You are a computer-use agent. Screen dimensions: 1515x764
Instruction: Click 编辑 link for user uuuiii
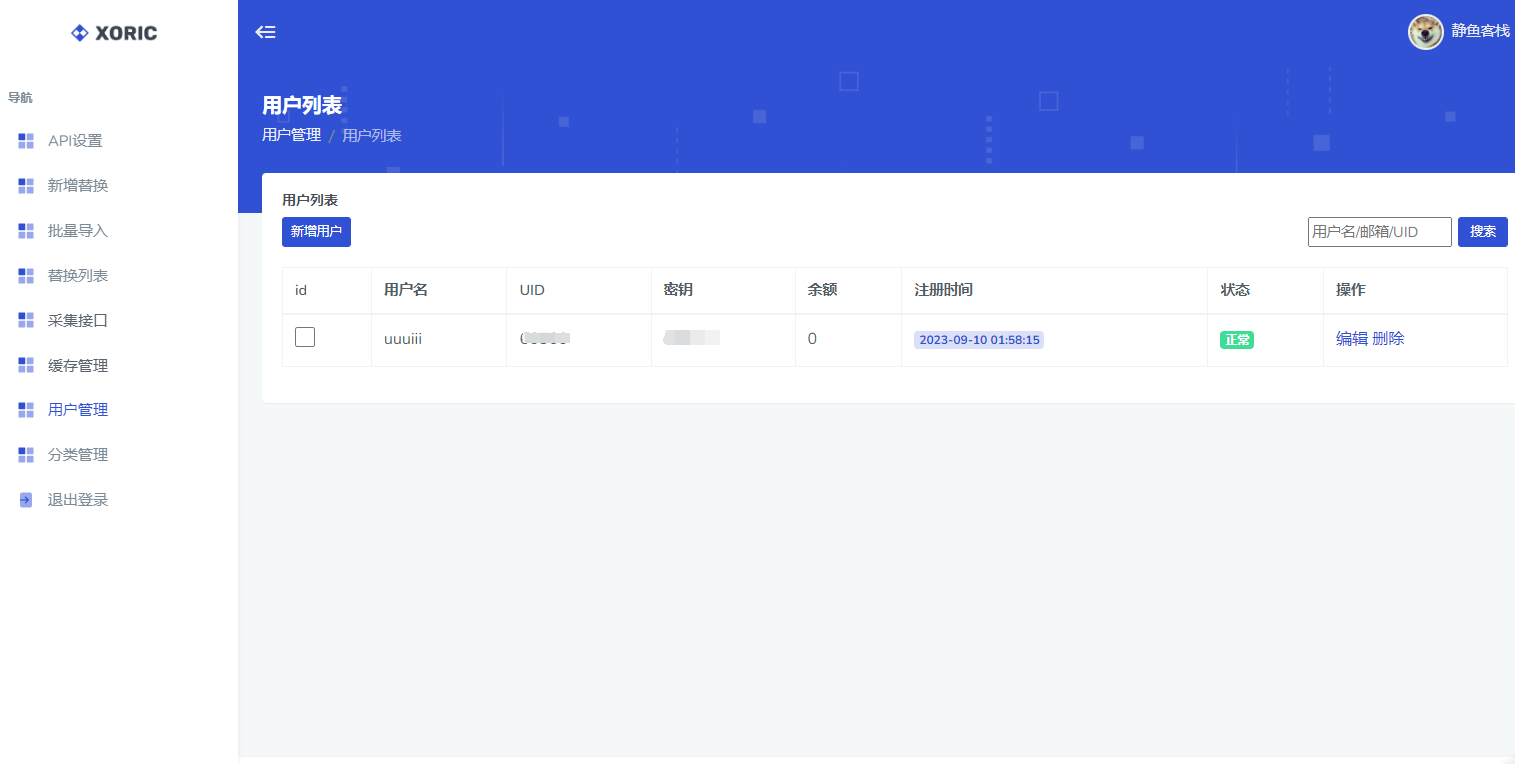tap(1351, 339)
